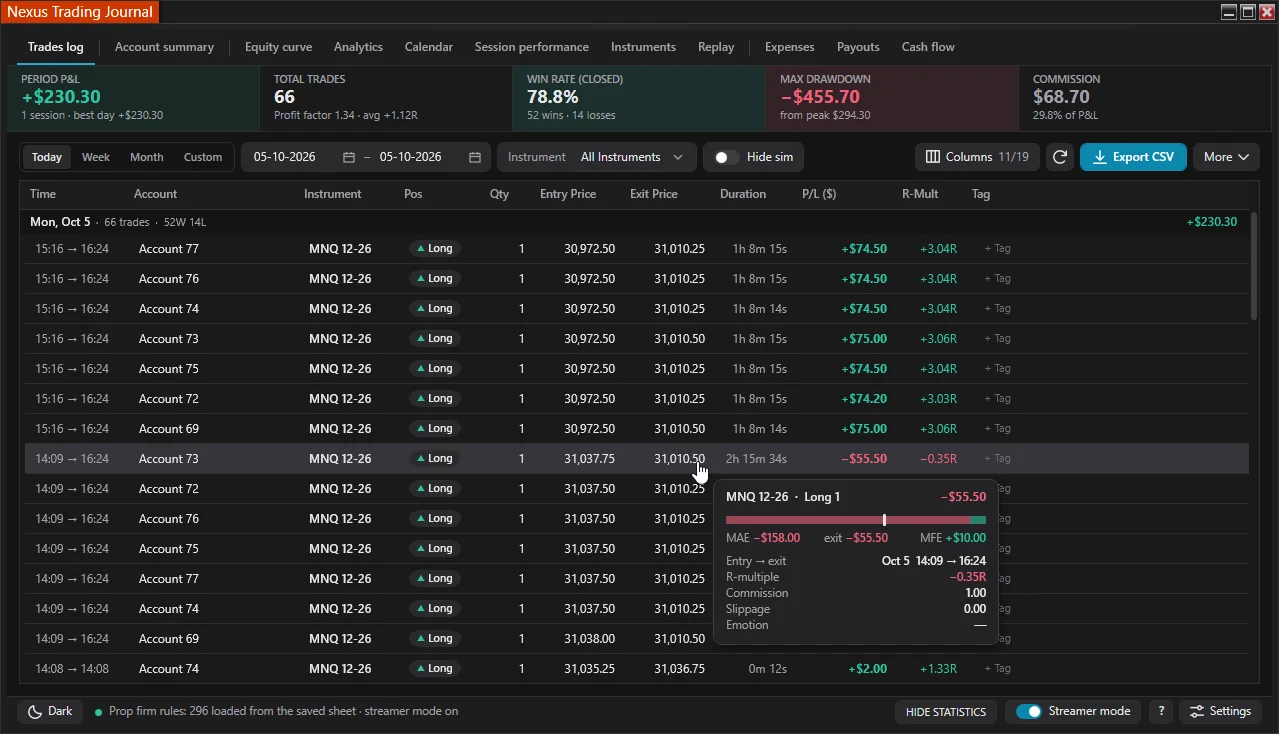Screen dimensions: 1279x734
Task: Click the moon icon for Dark theme
Action: click(34, 711)
